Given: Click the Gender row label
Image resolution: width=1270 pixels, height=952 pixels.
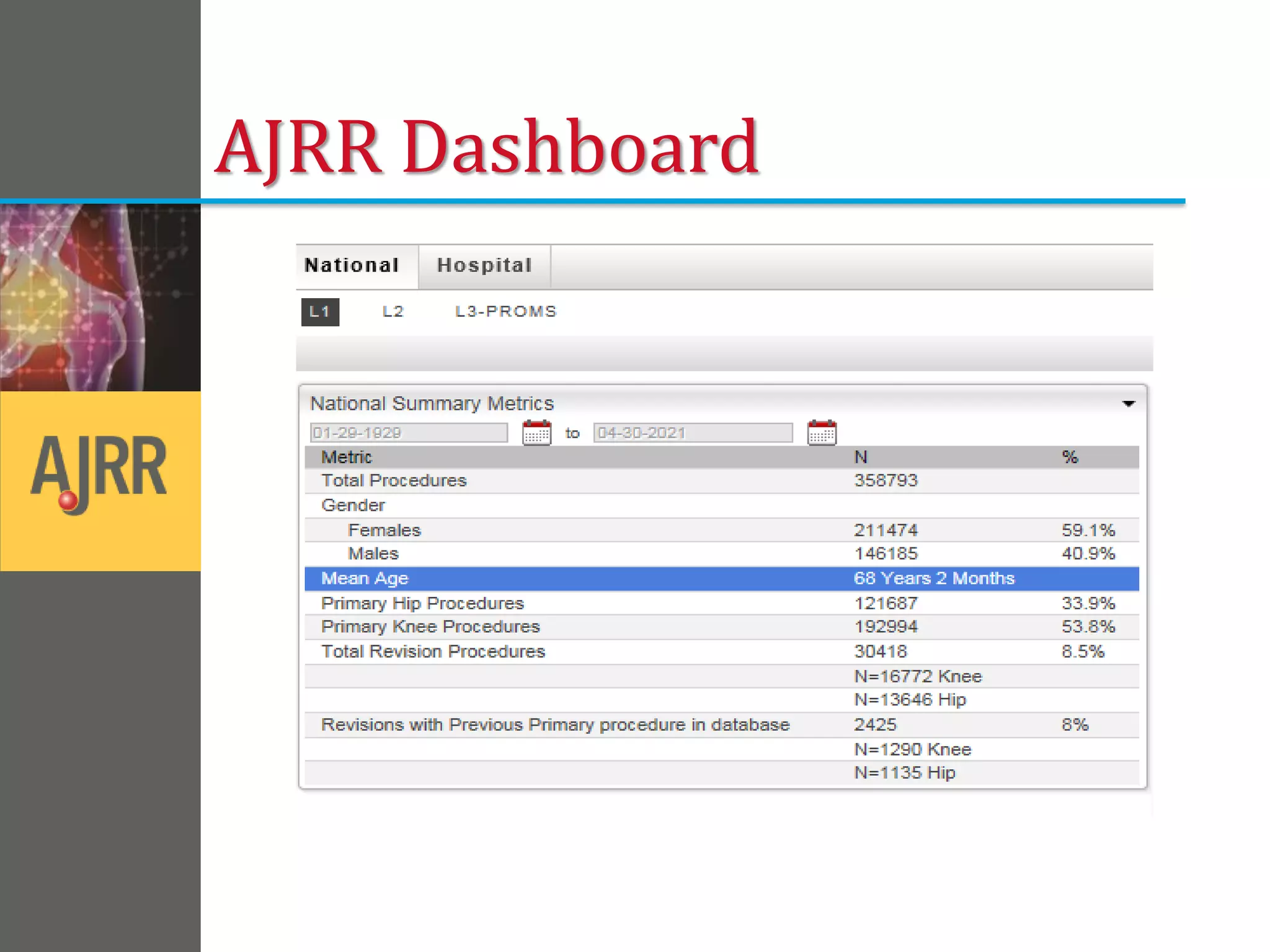Looking at the screenshot, I should pyautogui.click(x=353, y=505).
